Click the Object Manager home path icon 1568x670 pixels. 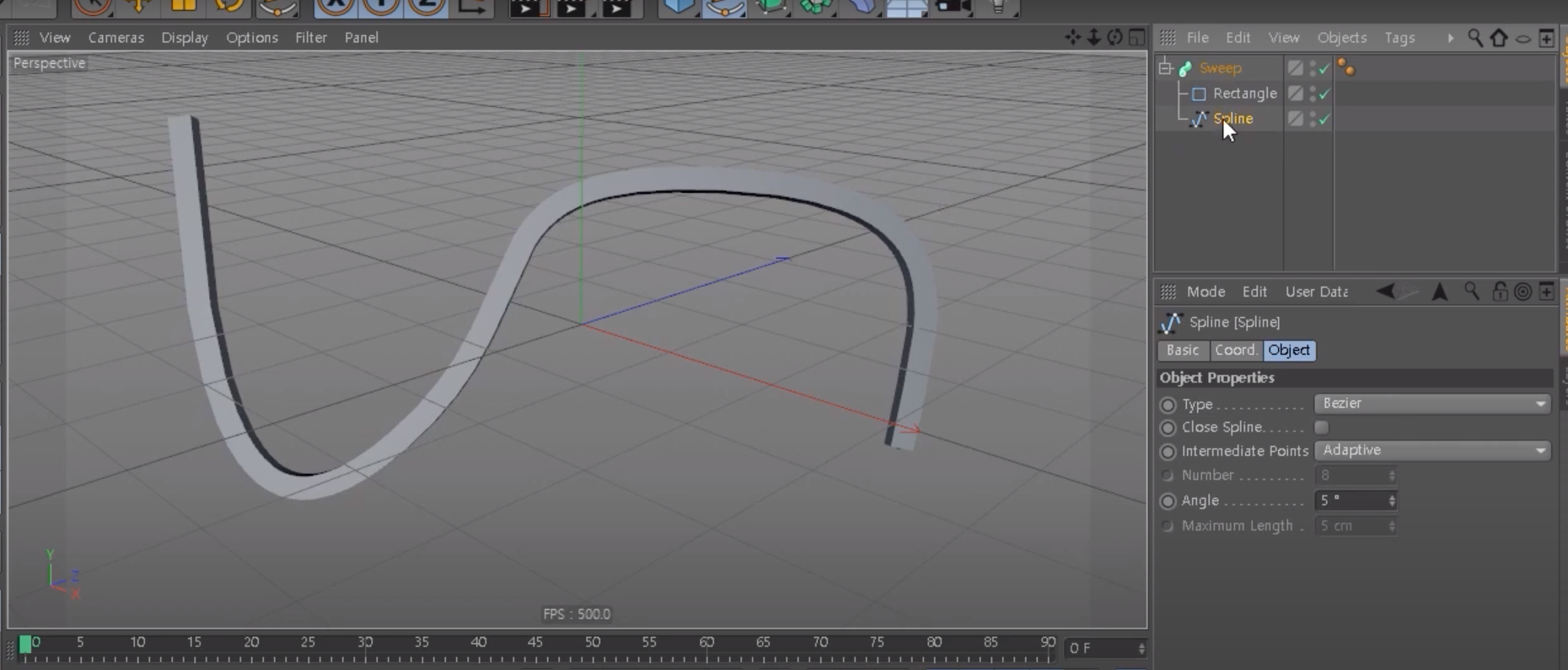pyautogui.click(x=1499, y=37)
